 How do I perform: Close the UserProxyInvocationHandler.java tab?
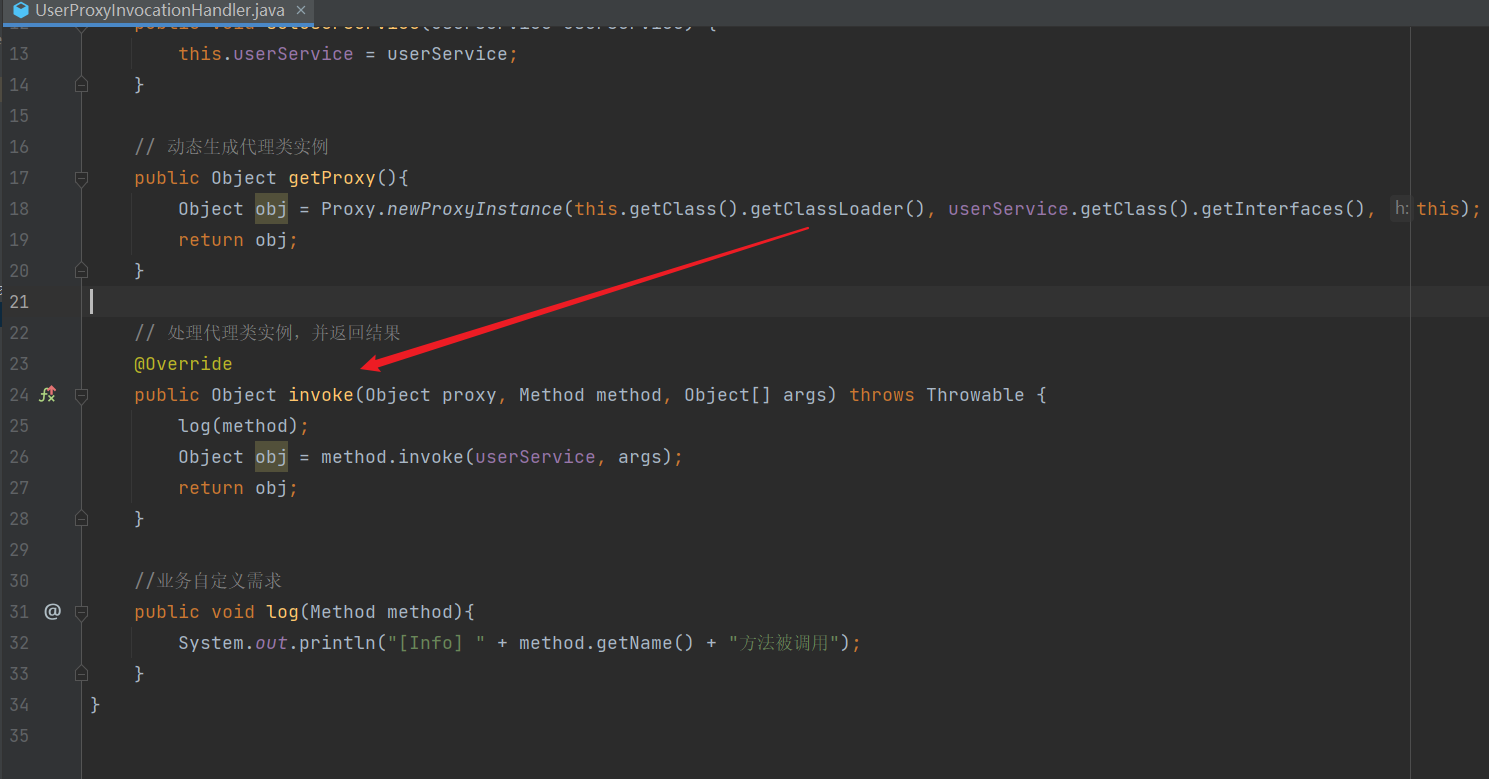pos(300,10)
